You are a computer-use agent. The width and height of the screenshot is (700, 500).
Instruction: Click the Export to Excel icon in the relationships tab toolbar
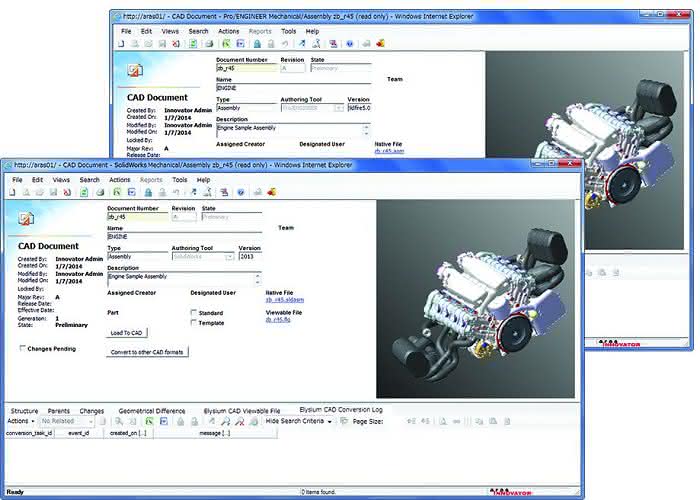tap(149, 421)
